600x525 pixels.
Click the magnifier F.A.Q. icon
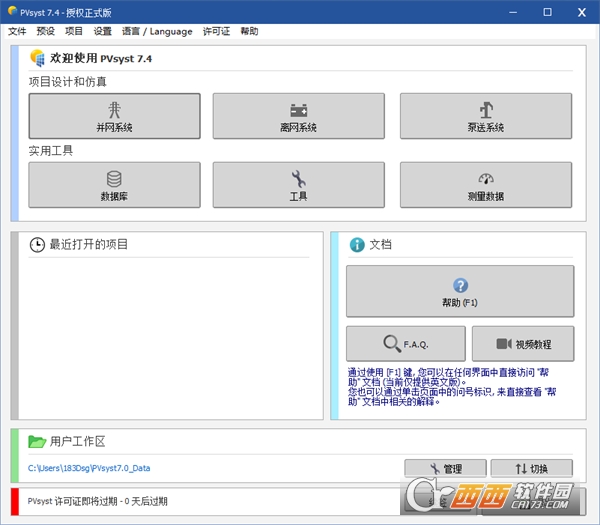point(392,344)
